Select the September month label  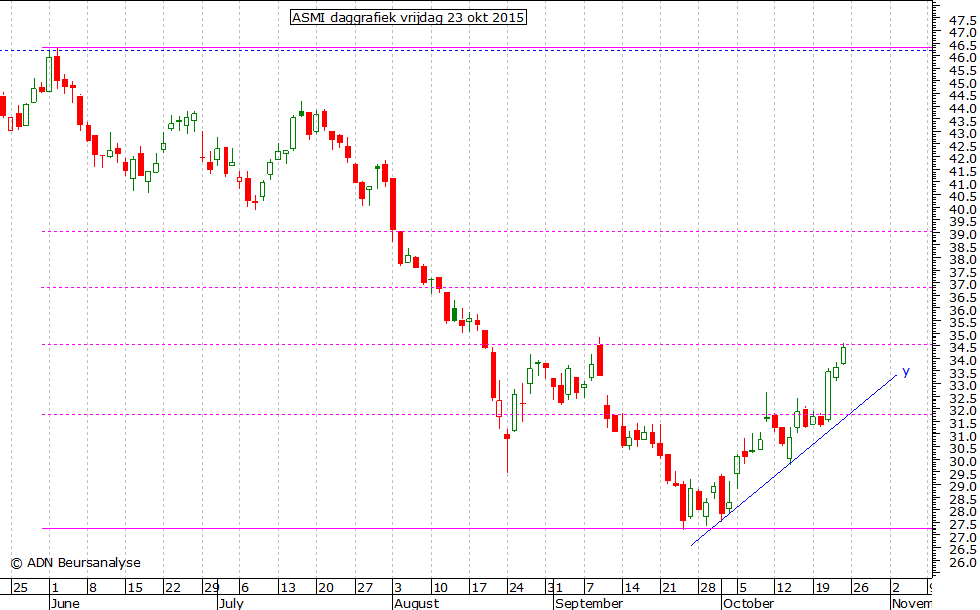coord(589,603)
